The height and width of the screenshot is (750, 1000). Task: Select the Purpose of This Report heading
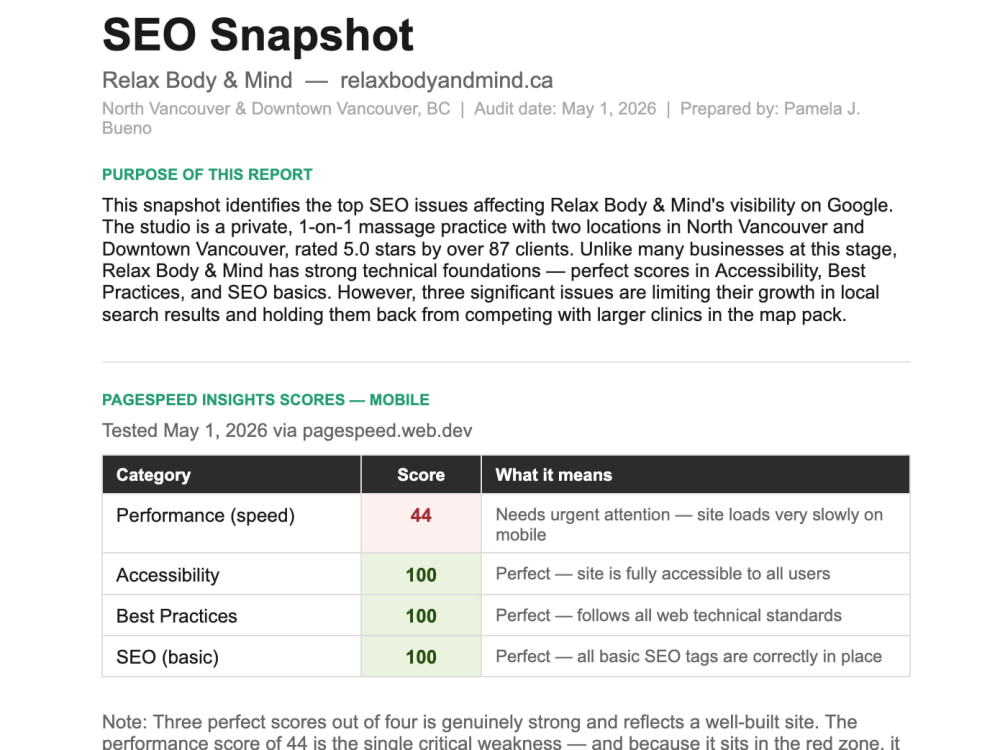click(207, 175)
